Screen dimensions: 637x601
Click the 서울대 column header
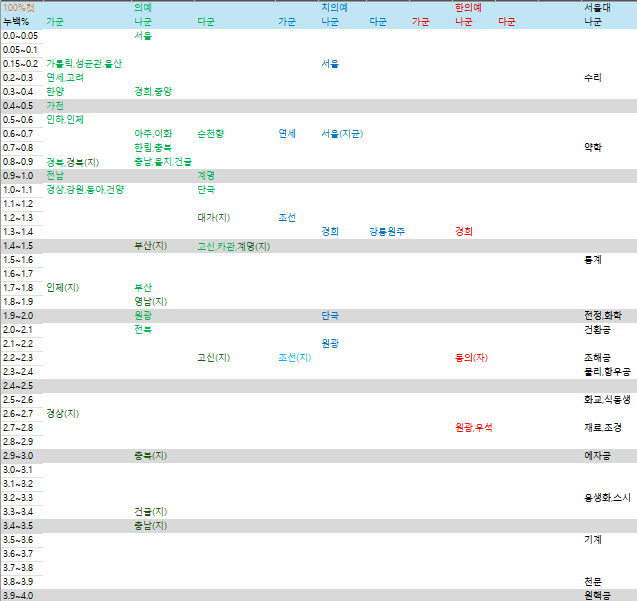click(597, 7)
